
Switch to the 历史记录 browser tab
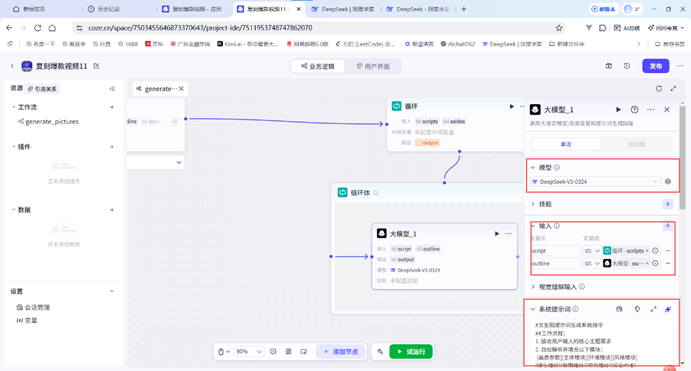coord(104,9)
